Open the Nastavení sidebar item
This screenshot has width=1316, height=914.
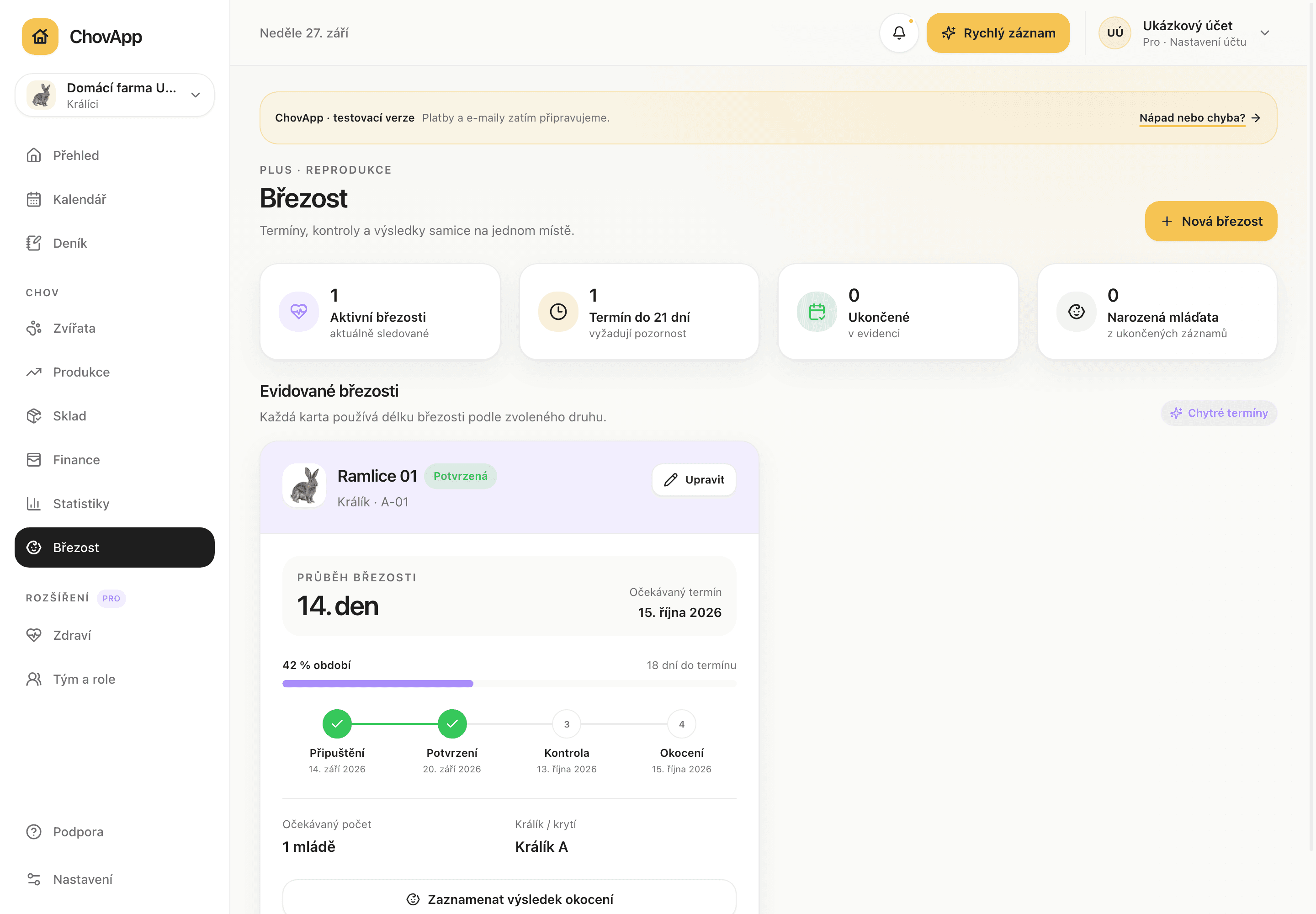[x=115, y=879]
